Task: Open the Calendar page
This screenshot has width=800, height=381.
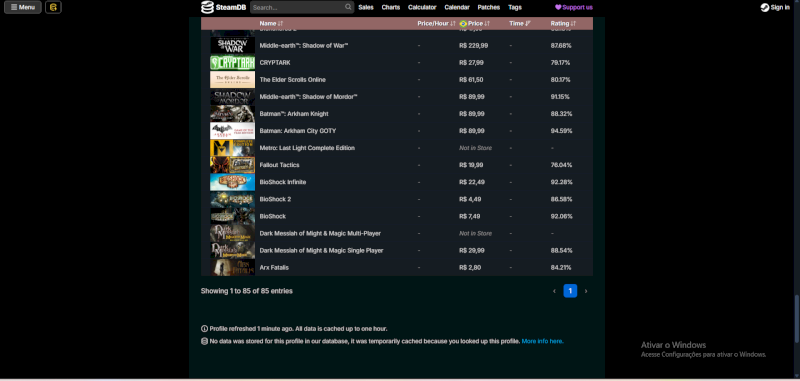Action: point(457,7)
